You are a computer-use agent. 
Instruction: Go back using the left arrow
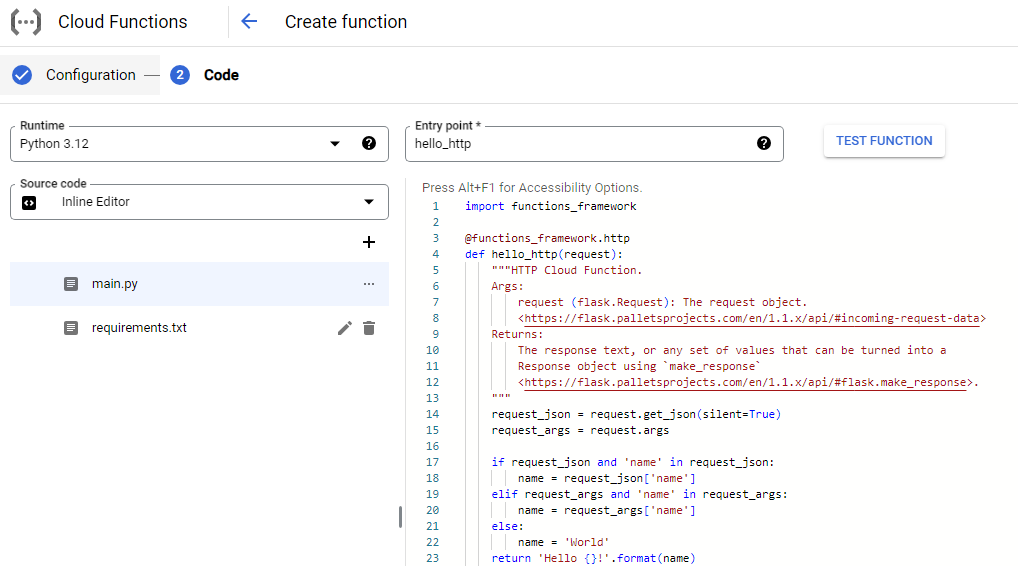(249, 21)
